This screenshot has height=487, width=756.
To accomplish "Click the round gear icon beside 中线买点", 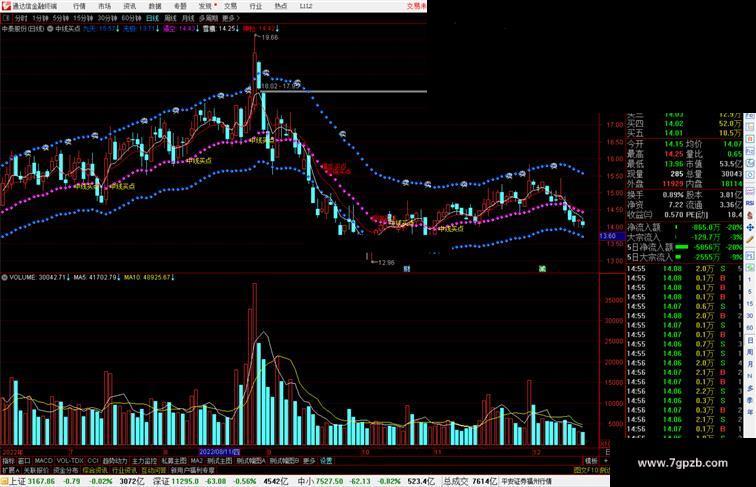I will 50,29.
